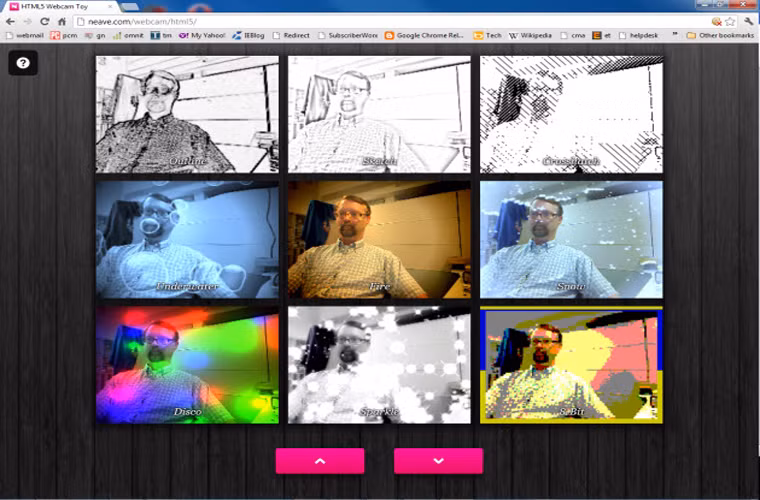Bookmark this page with star icon
The height and width of the screenshot is (500, 760).
click(731, 21)
